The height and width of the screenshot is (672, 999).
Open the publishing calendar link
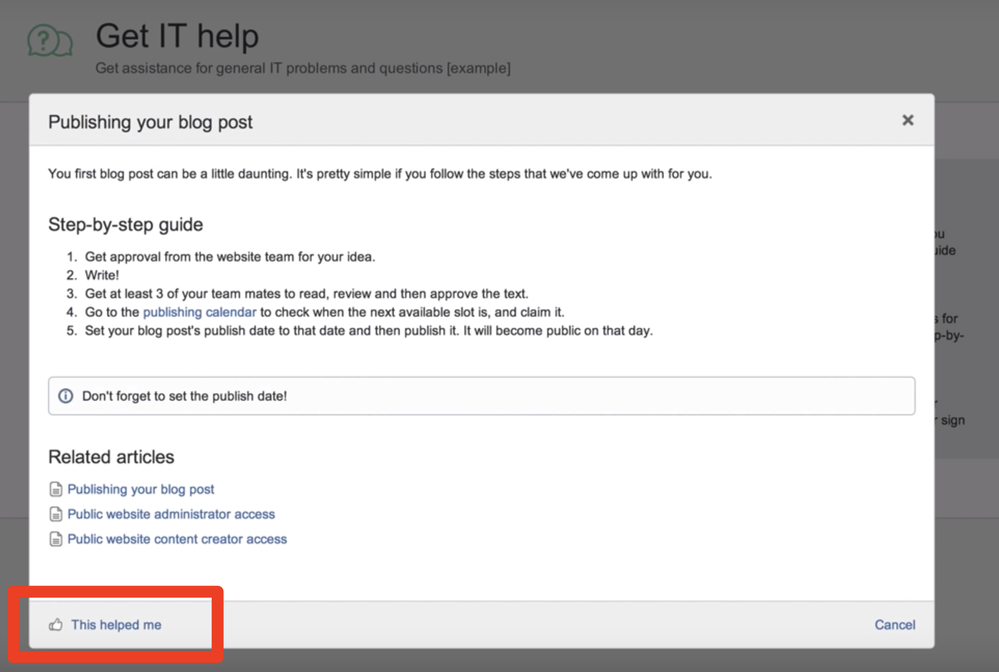(199, 312)
